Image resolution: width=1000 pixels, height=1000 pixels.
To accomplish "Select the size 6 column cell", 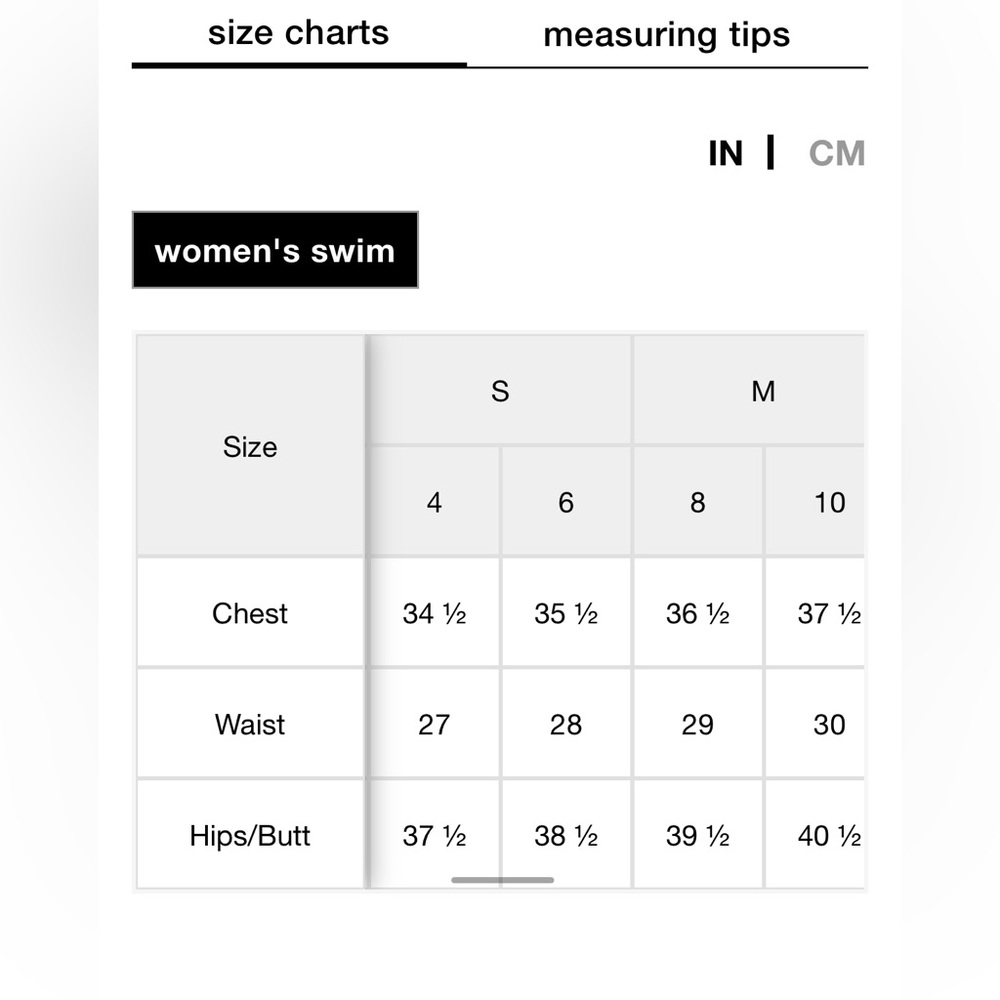I will (x=566, y=502).
